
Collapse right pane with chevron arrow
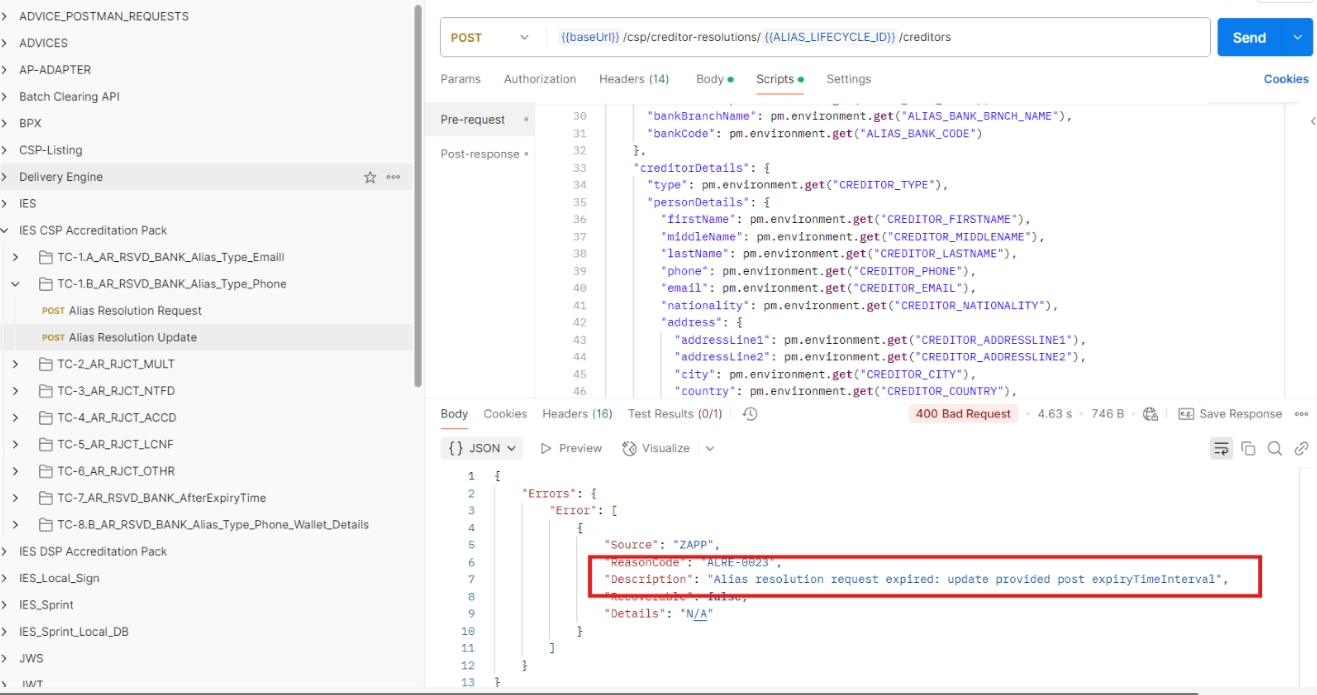click(1312, 121)
